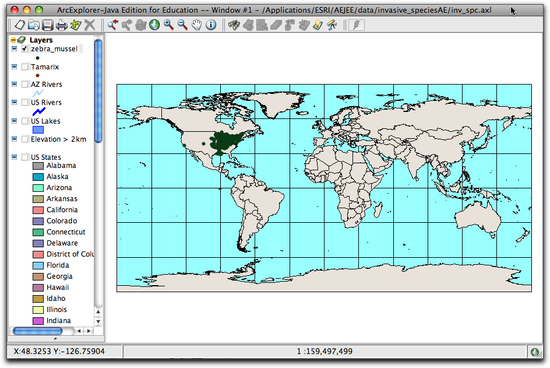Collapse the US States legend list
The width and height of the screenshot is (550, 368).
pos(14,157)
